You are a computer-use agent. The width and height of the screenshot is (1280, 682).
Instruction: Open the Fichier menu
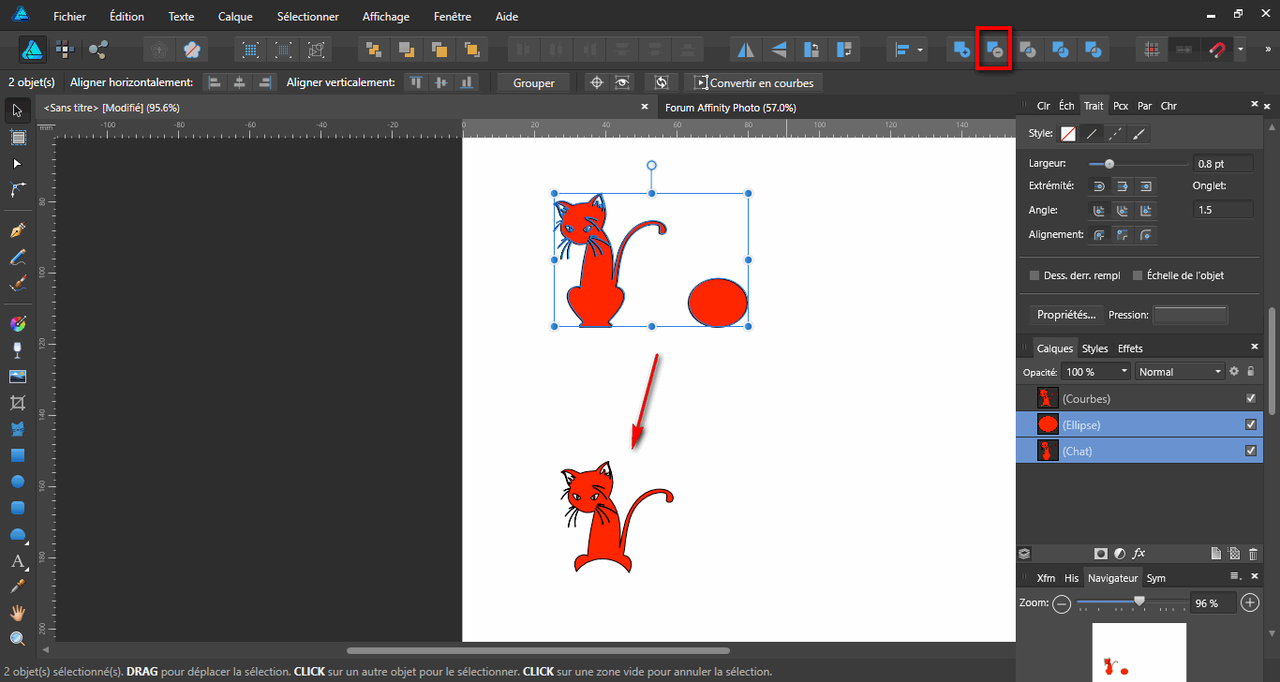click(70, 17)
